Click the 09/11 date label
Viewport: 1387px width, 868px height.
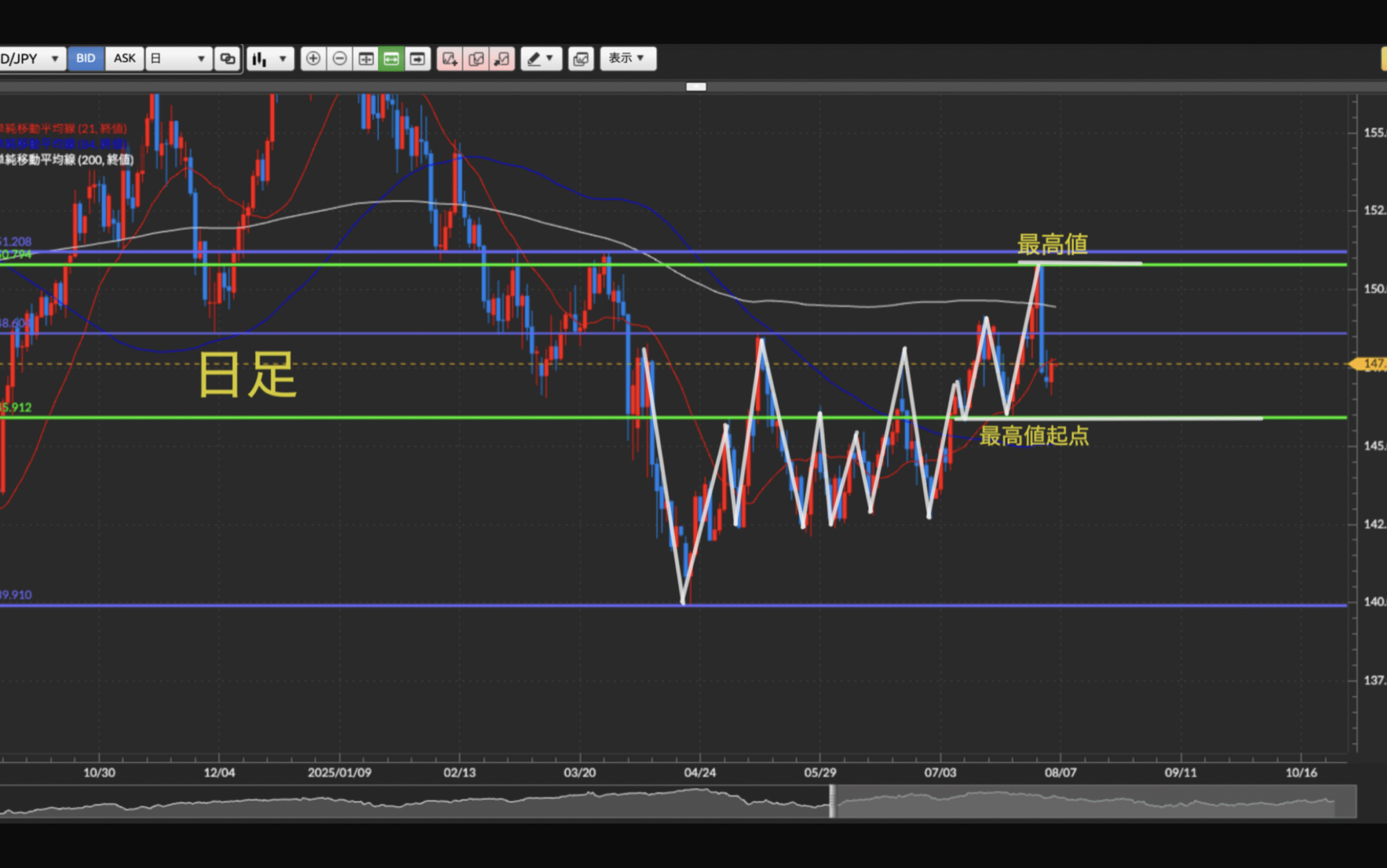coord(1181,772)
